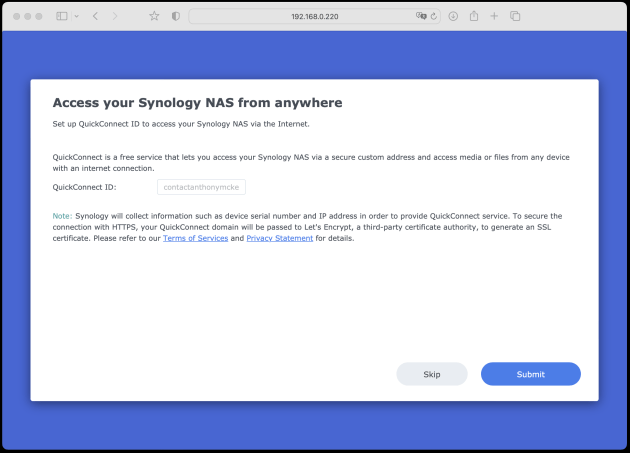The width and height of the screenshot is (630, 453).
Task: Toggle the Safari sidebar button
Action: click(61, 16)
